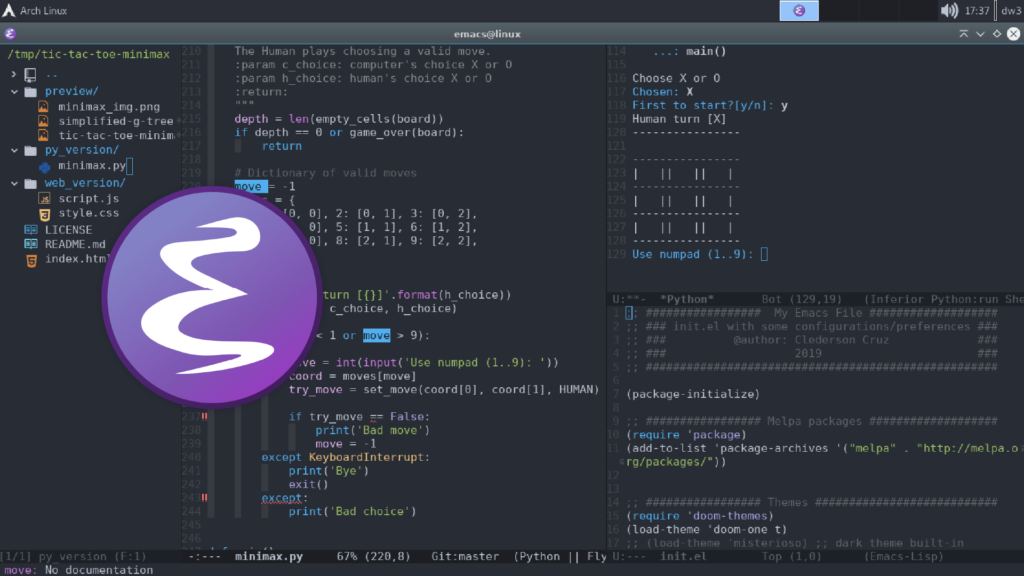Activate the Emacs window button in the top panel
The height and width of the screenshot is (576, 1024).
799,10
